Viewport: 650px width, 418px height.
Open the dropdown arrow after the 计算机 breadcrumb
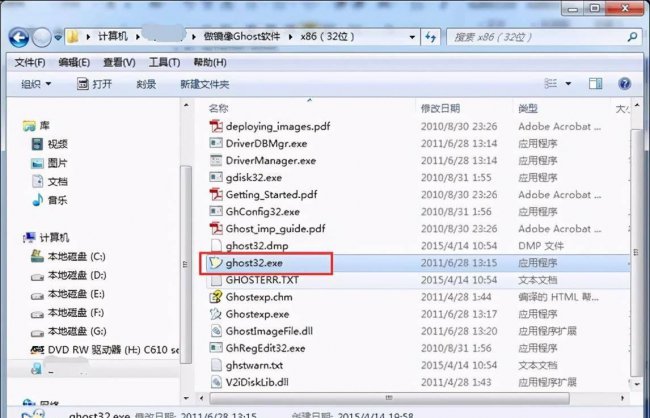point(137,37)
